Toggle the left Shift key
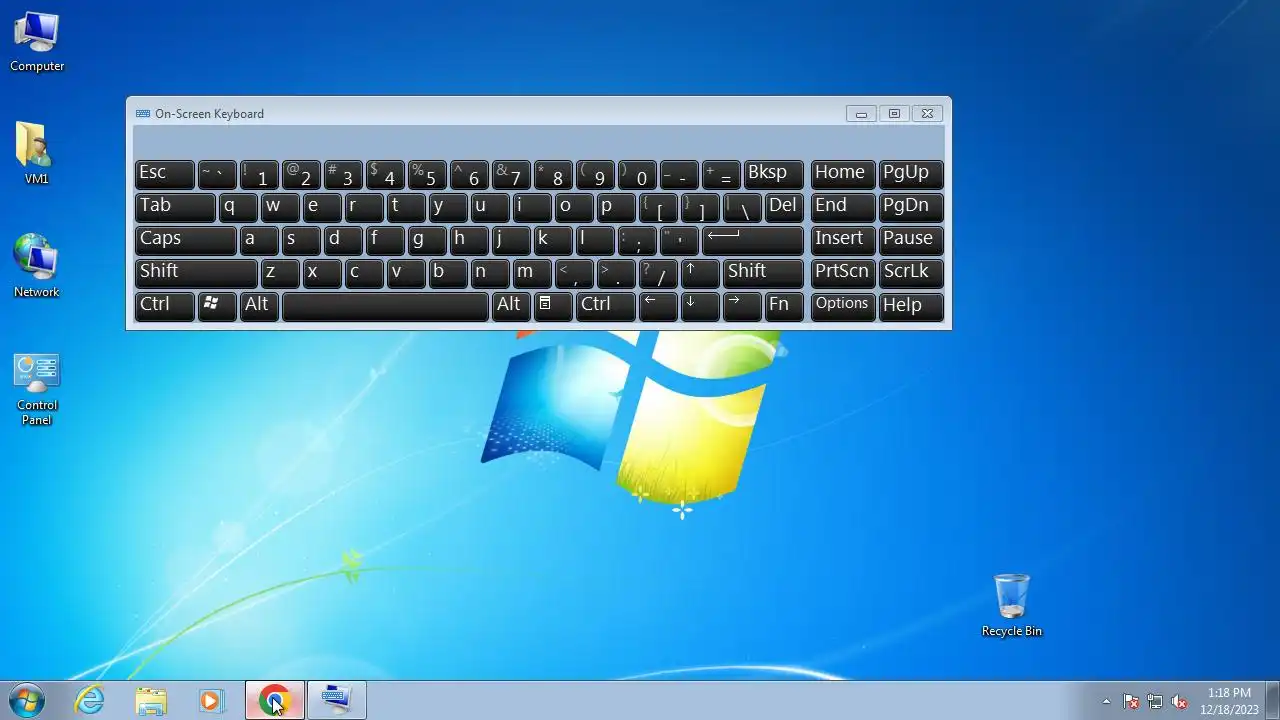 tap(196, 273)
